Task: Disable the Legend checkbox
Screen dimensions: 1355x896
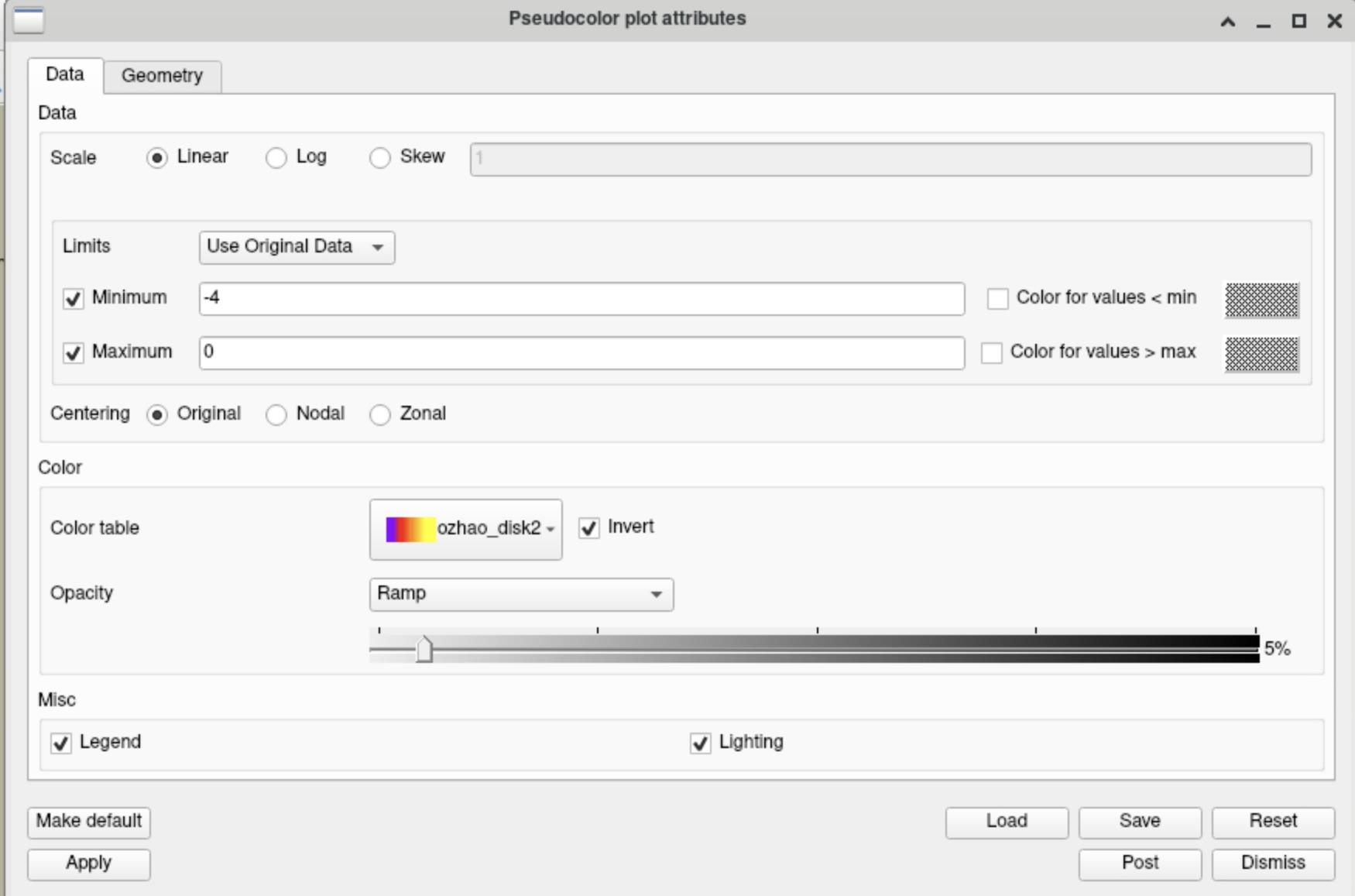Action: 62,743
